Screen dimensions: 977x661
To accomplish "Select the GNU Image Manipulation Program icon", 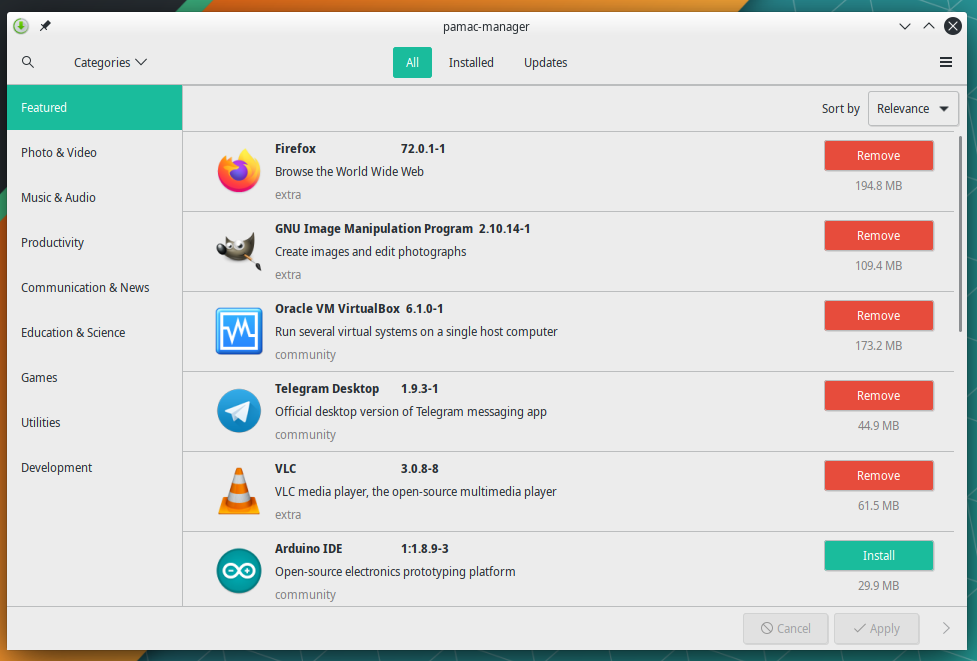I will [x=238, y=250].
